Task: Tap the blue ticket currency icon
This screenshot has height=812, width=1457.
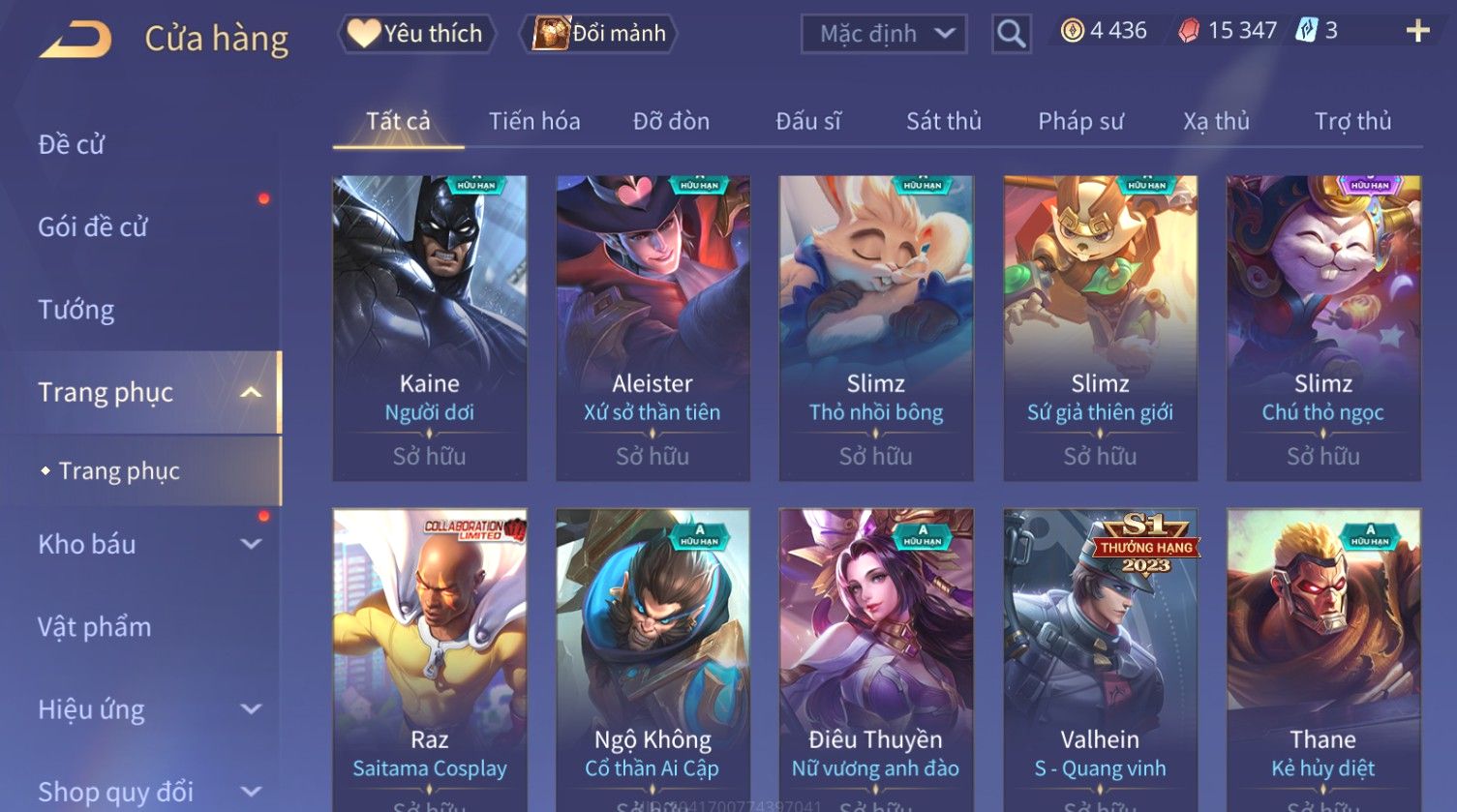Action: tap(1306, 31)
